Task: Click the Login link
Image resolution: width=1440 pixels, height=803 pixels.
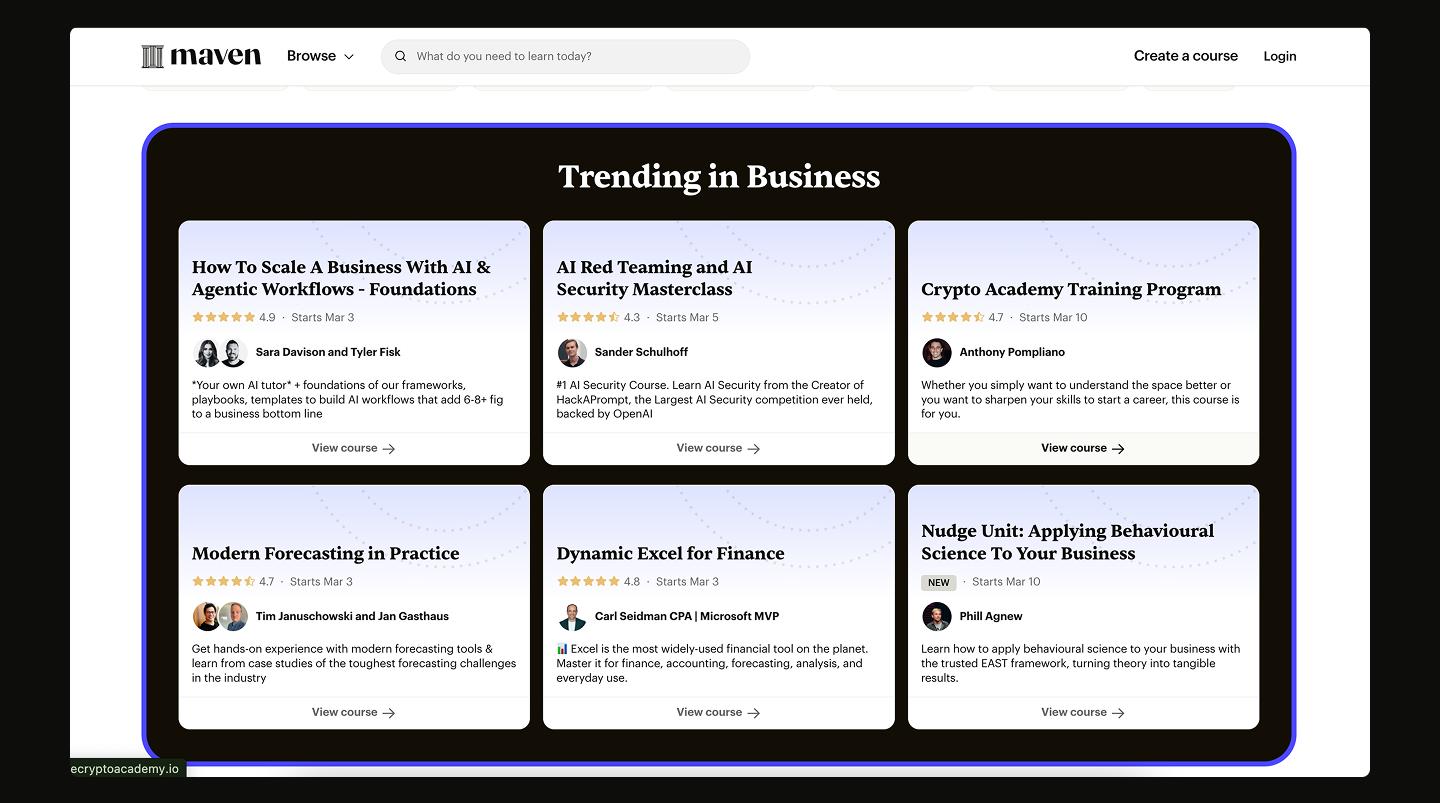Action: coord(1280,56)
